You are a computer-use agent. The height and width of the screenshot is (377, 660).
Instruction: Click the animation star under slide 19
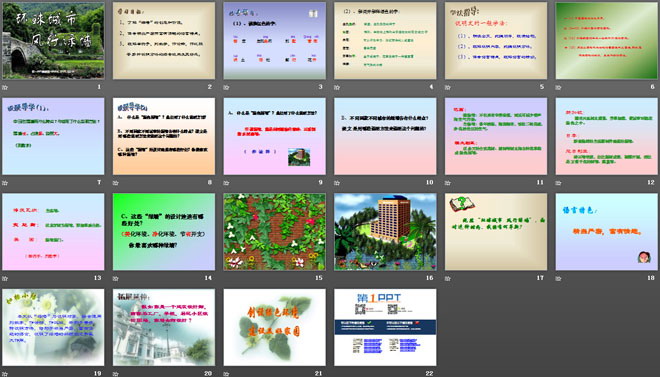(5, 374)
